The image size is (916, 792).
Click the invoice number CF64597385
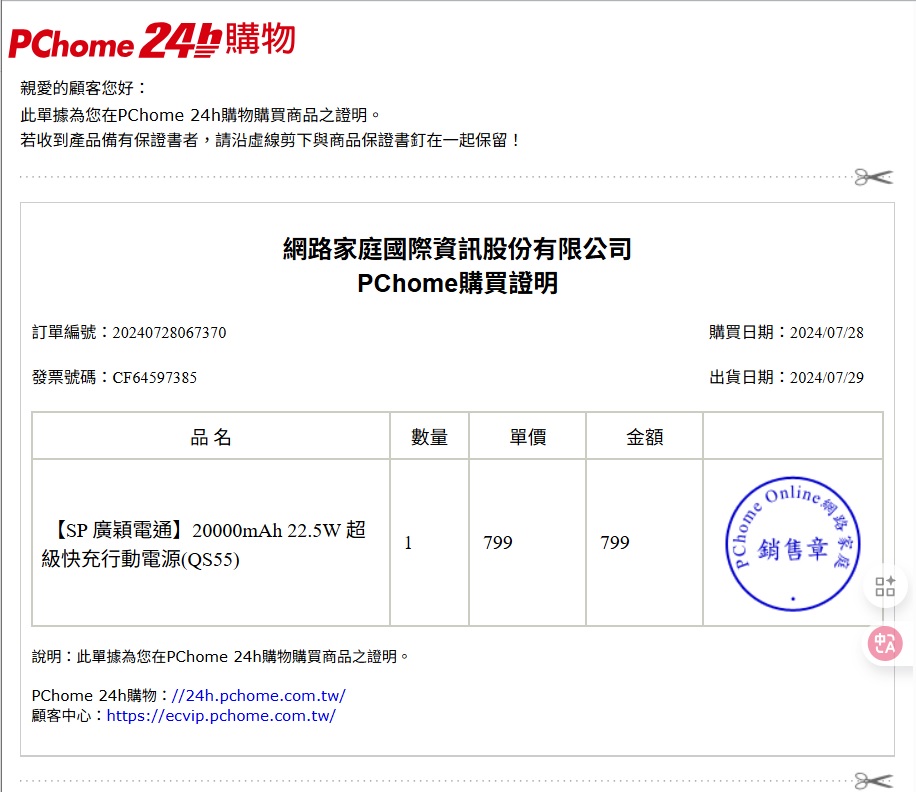coord(154,378)
